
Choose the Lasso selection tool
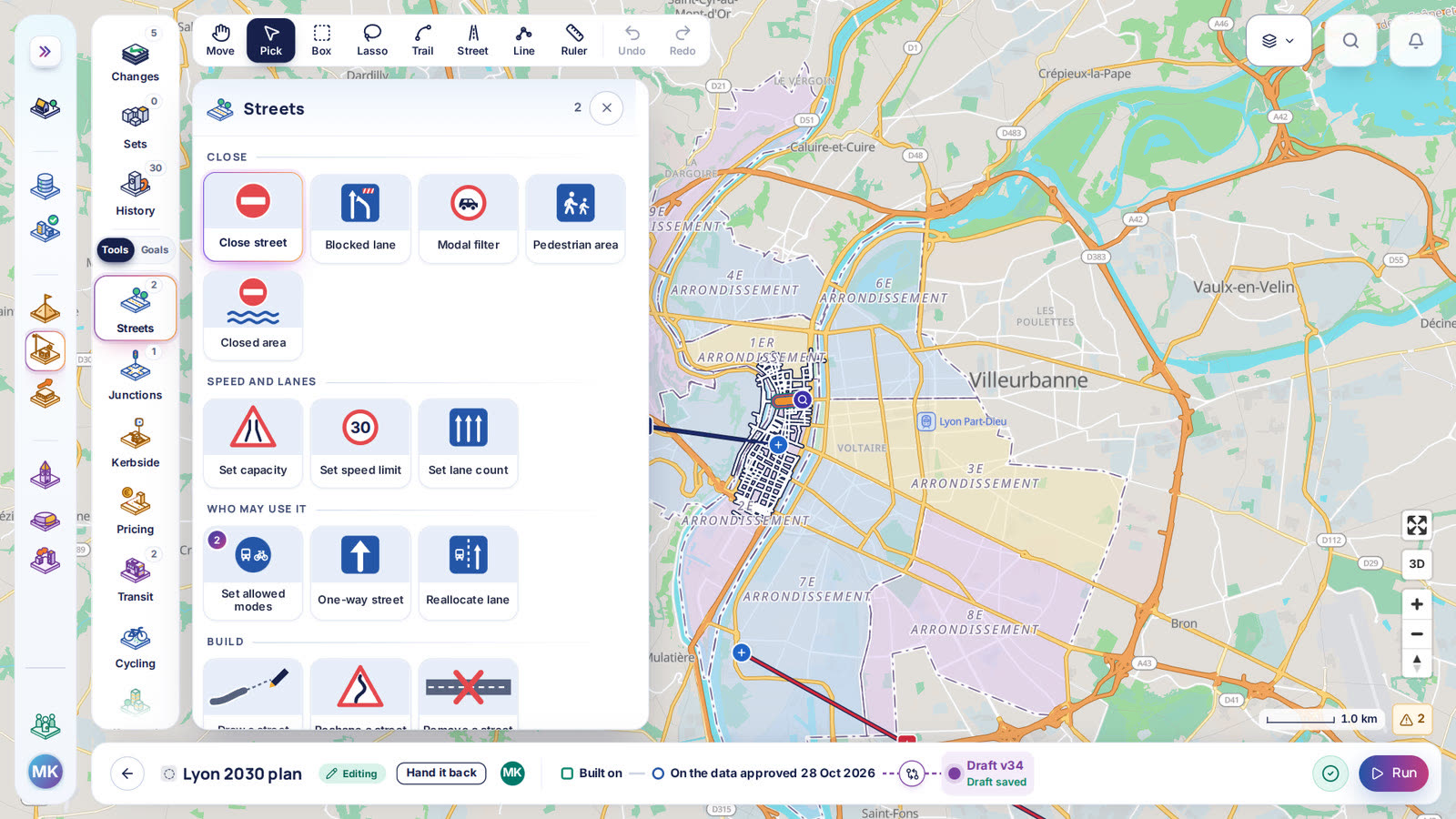[372, 40]
